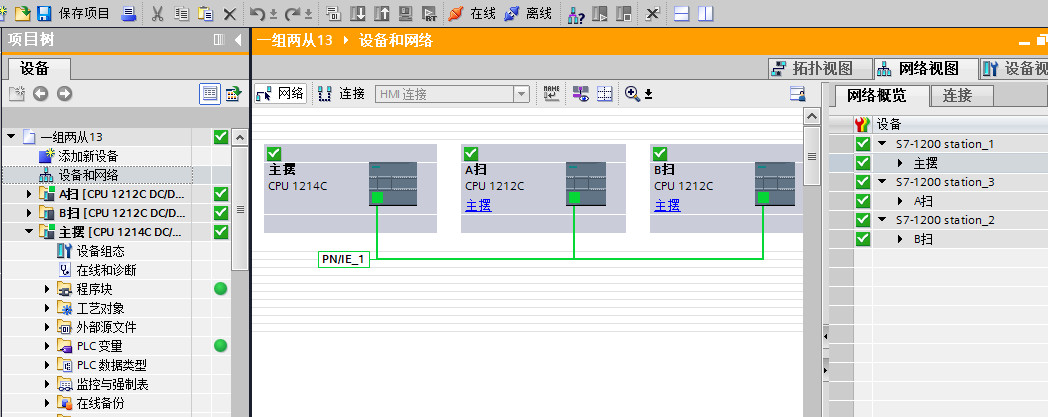Collapse the 一组两从13 project node
The height and width of the screenshot is (417, 1048).
(x=11, y=137)
